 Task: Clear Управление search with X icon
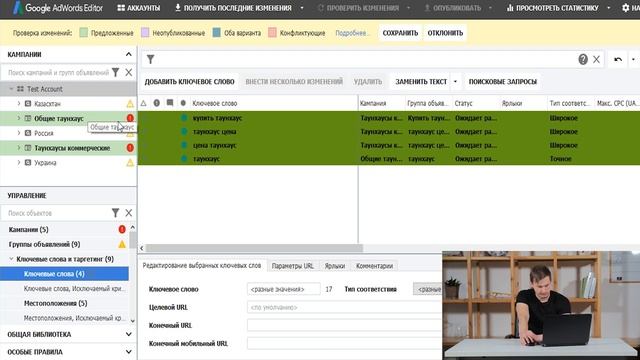(x=129, y=213)
